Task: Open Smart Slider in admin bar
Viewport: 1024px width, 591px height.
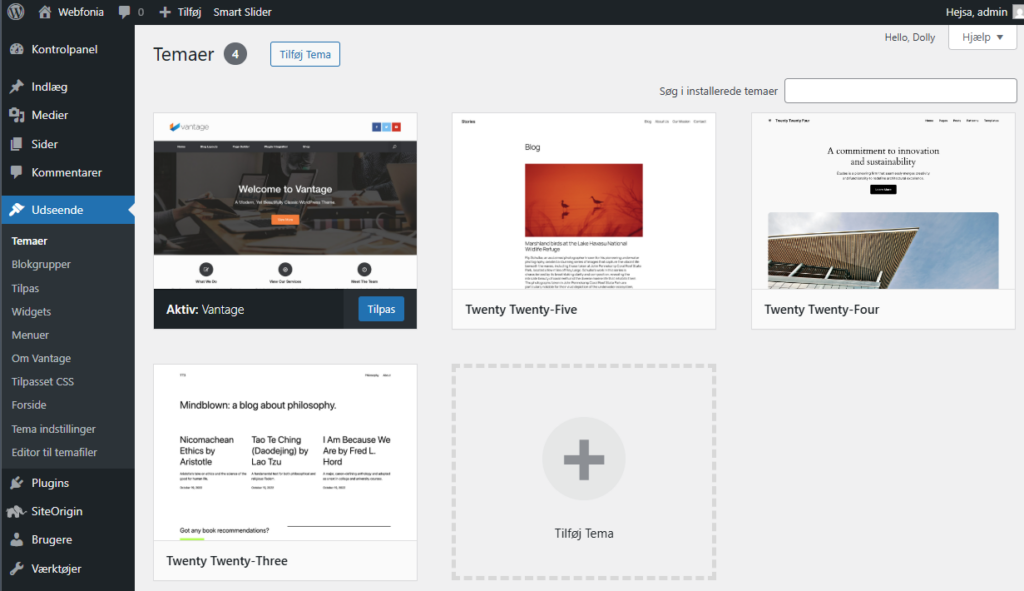Action: 242,12
